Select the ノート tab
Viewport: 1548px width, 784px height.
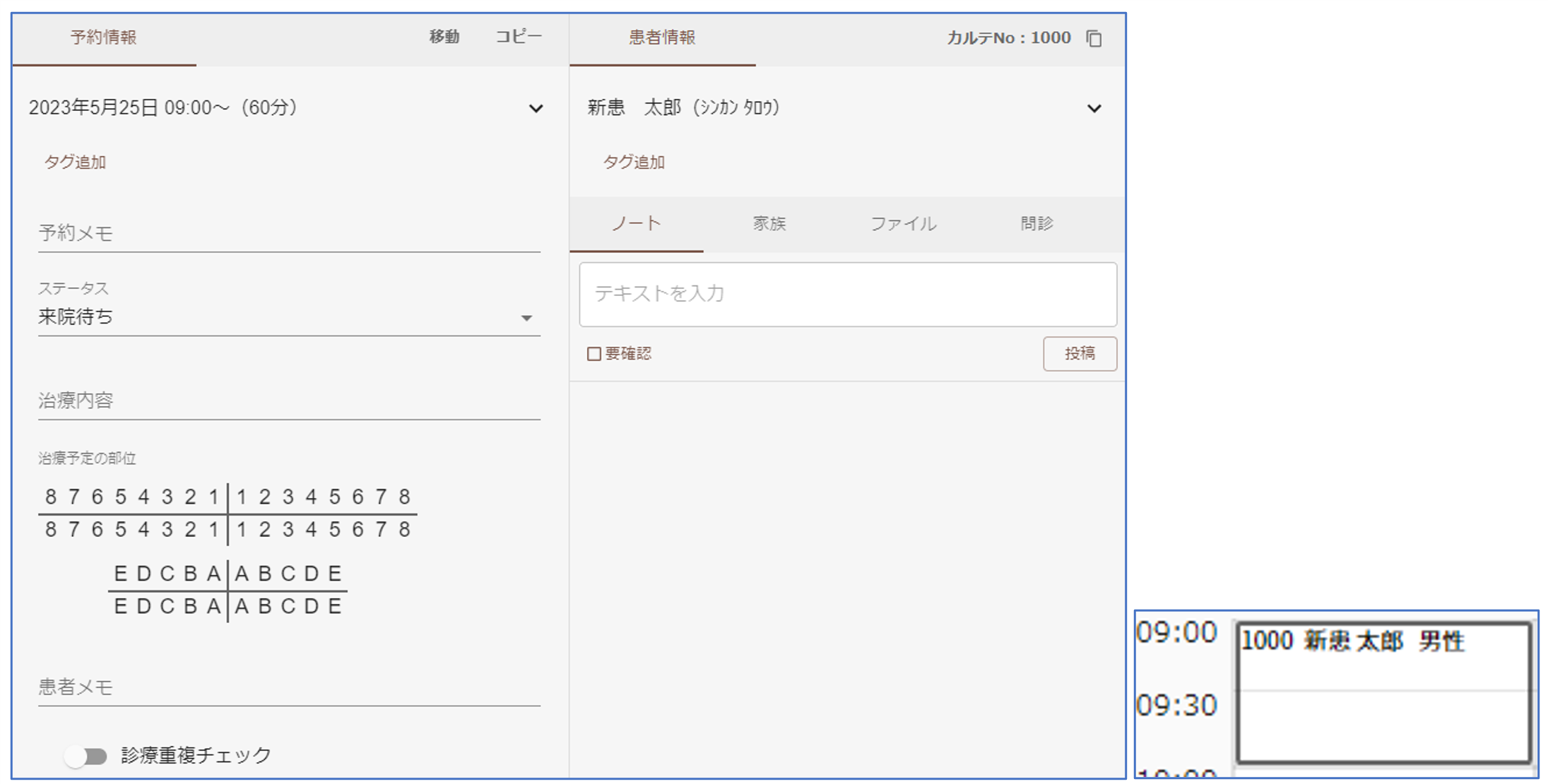(636, 224)
